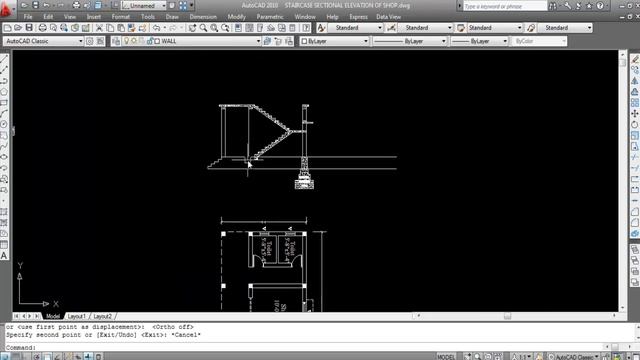640x360 pixels.
Task: Click InfoCenter keyword search field
Action: [505, 6]
